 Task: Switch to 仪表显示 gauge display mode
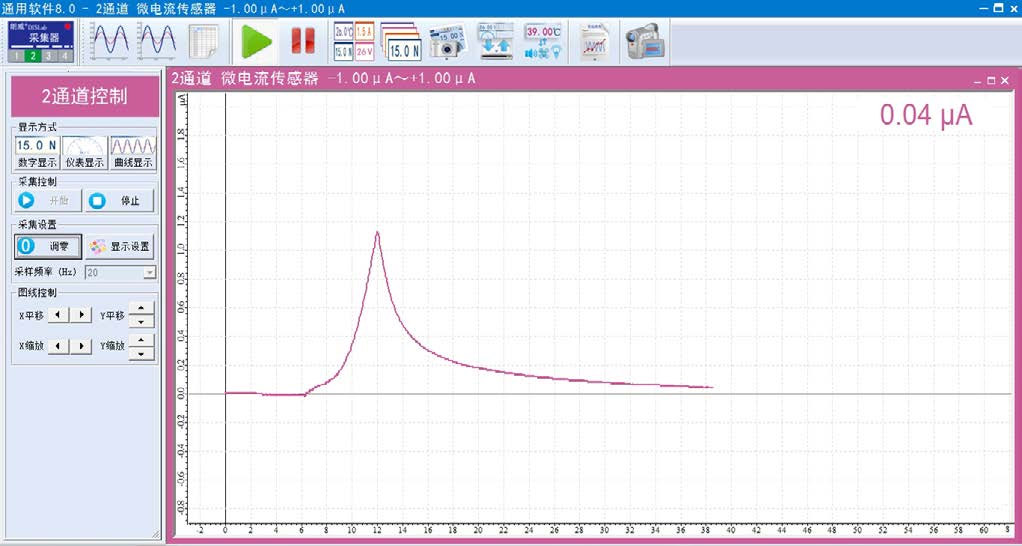click(x=84, y=153)
